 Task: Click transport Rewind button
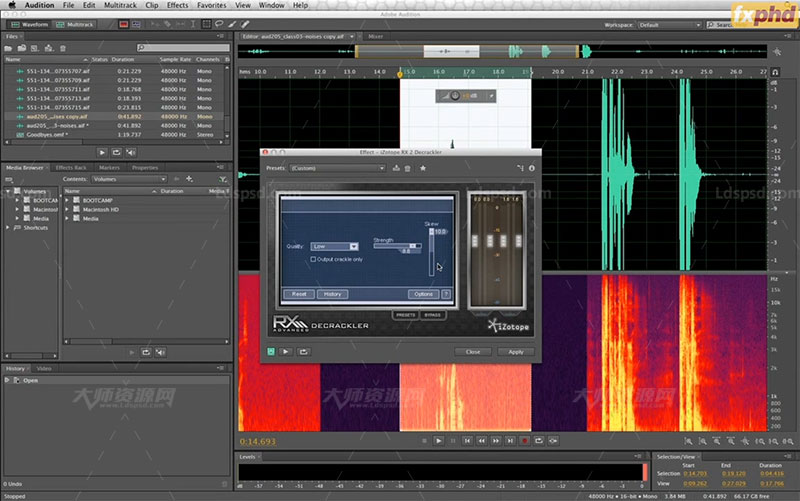[482, 441]
